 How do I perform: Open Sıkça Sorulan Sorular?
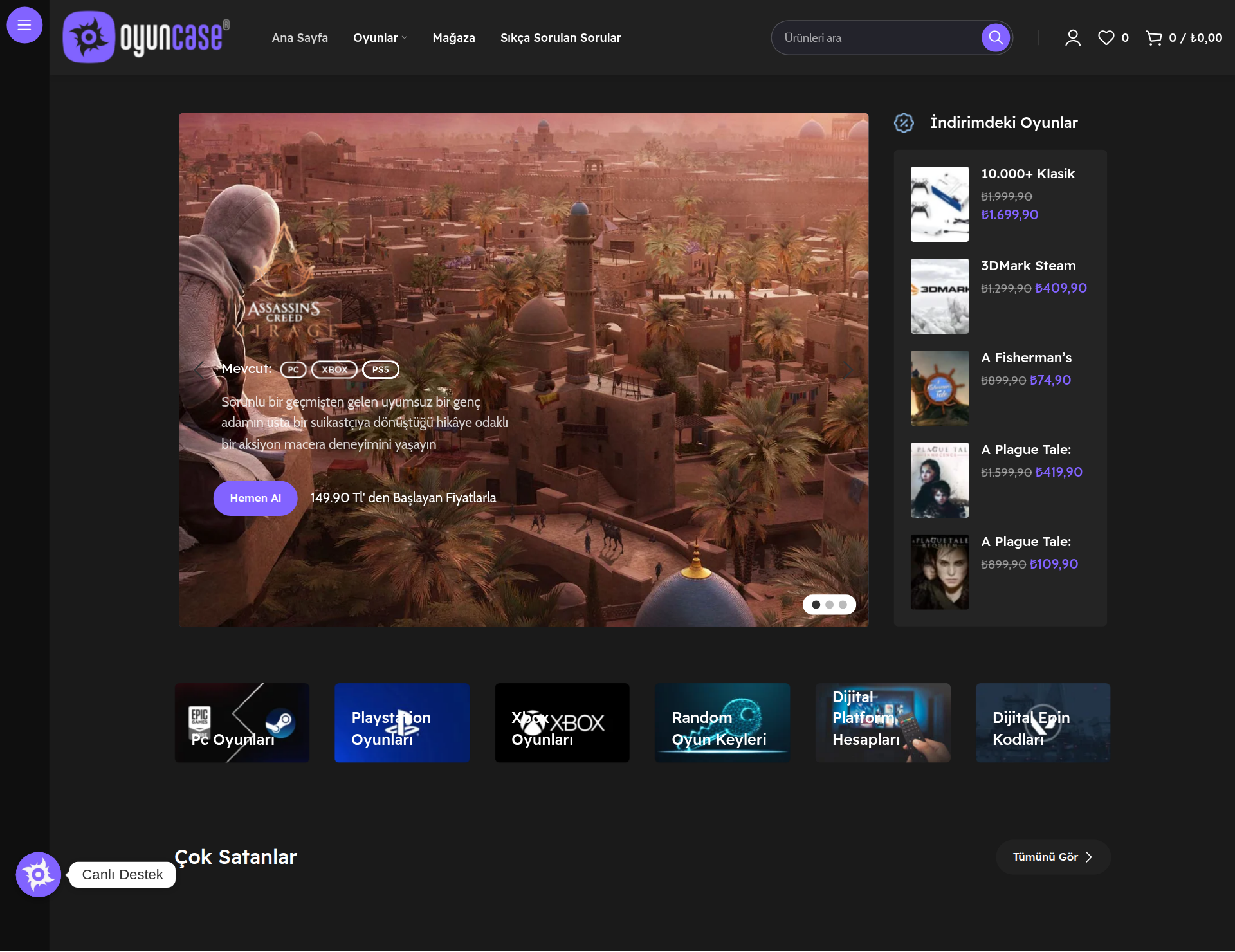pyautogui.click(x=560, y=38)
